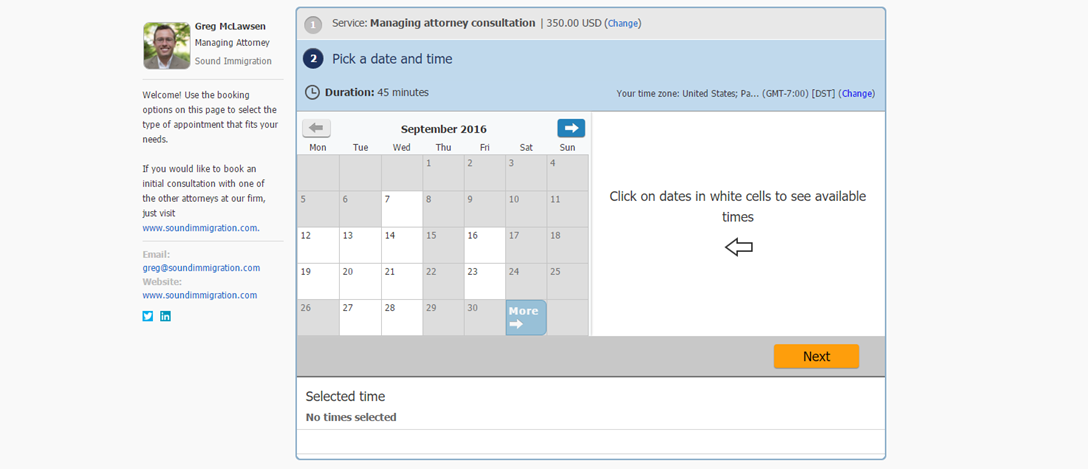Click the duration clock icon

click(x=313, y=92)
